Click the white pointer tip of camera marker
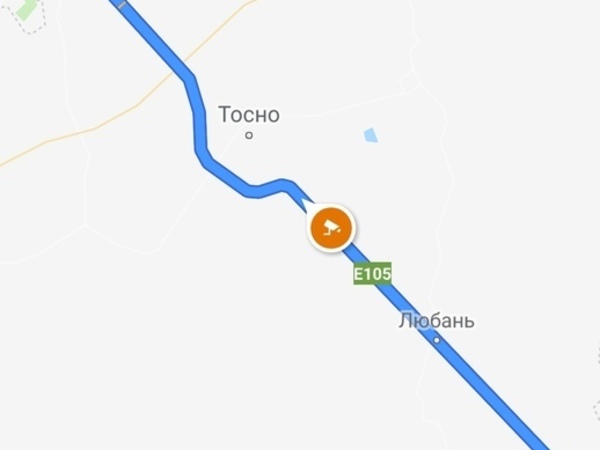The width and height of the screenshot is (600, 450). [x=305, y=202]
